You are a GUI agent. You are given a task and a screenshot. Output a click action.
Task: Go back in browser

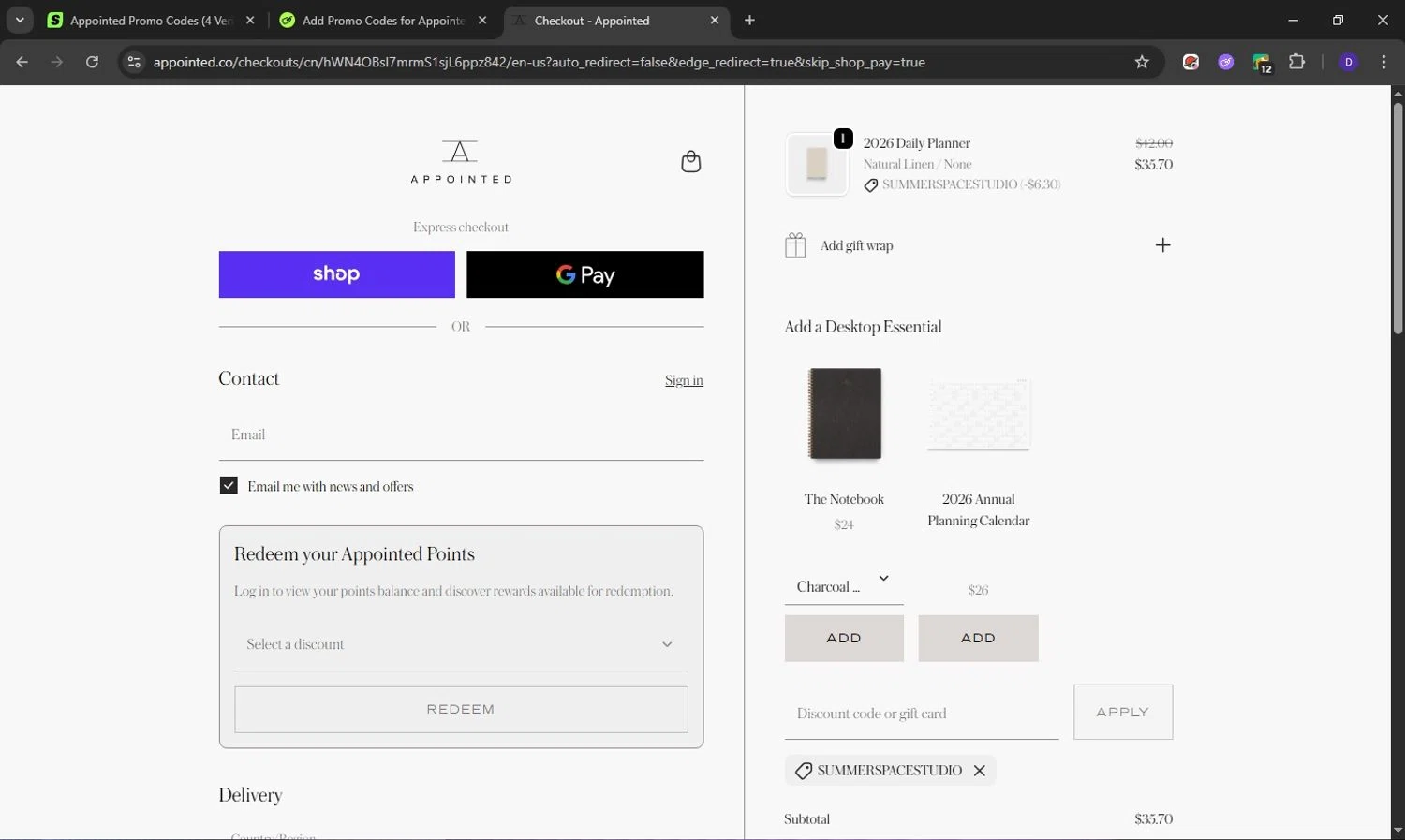click(22, 62)
